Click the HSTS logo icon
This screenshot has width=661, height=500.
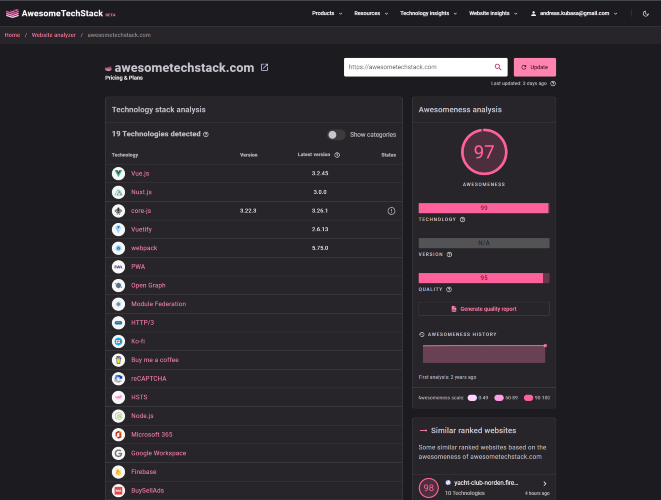coord(118,397)
